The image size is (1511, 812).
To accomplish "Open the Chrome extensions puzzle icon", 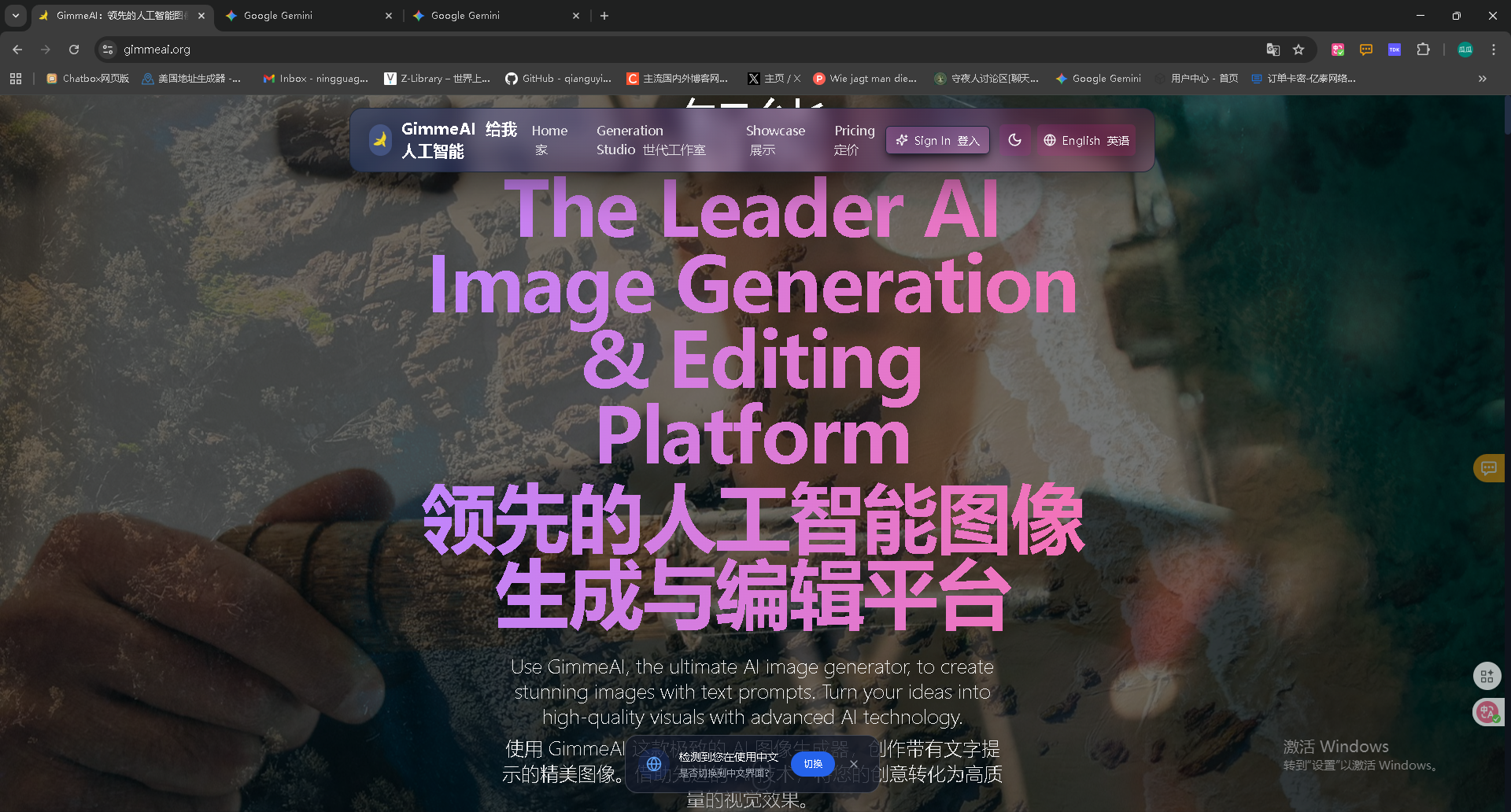I will pos(1424,50).
